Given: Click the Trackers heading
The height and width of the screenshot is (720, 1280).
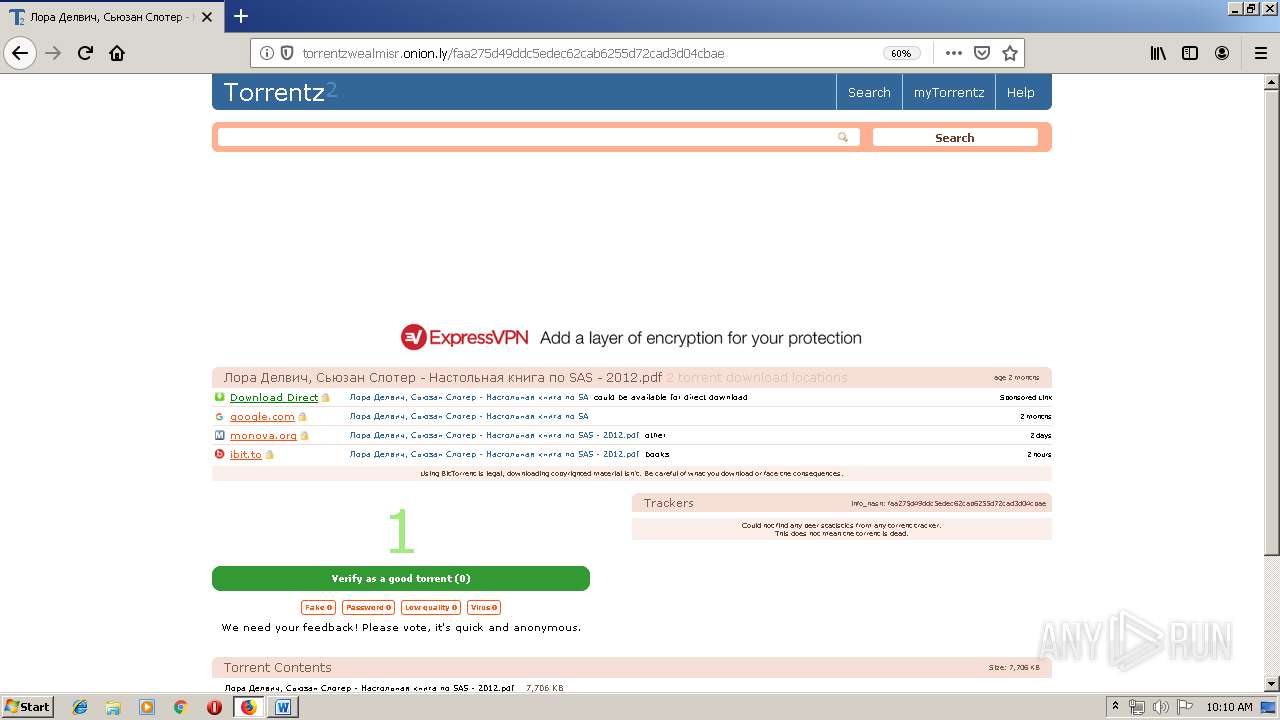Looking at the screenshot, I should (668, 503).
